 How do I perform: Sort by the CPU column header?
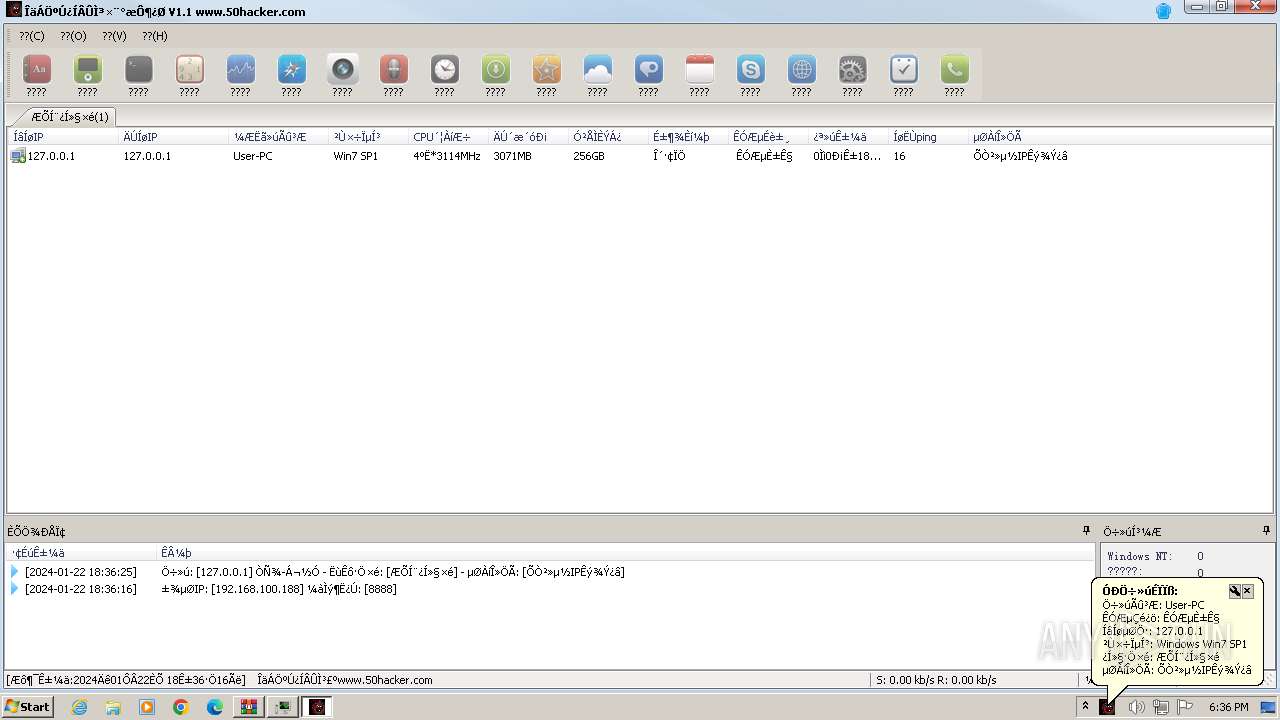point(447,137)
